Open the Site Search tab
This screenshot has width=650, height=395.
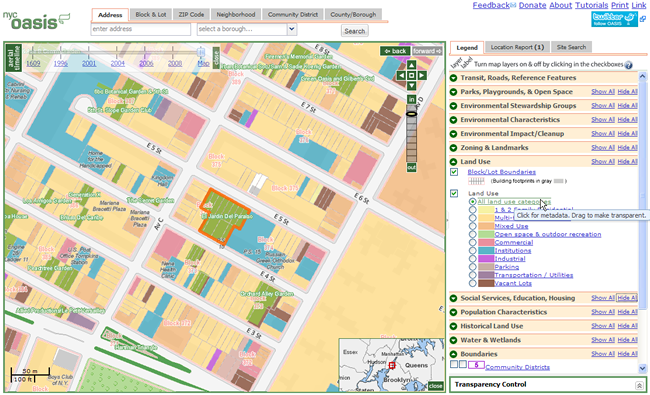point(571,47)
